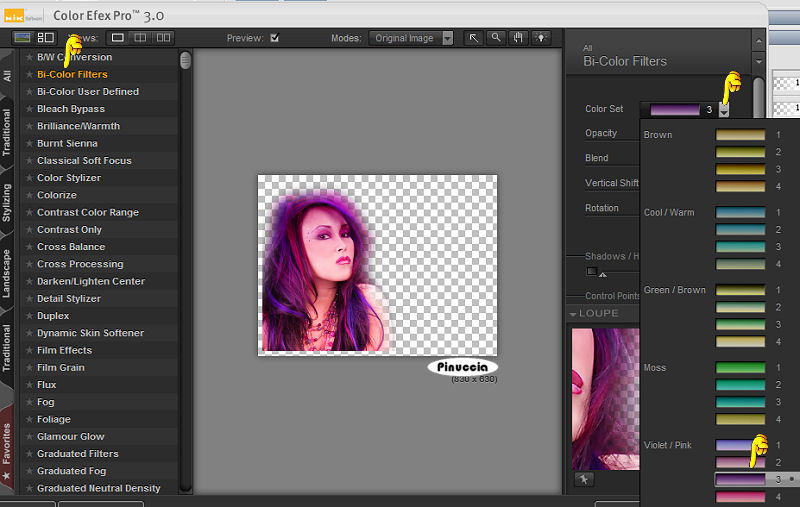Click the pin icon below the loupe

click(586, 480)
